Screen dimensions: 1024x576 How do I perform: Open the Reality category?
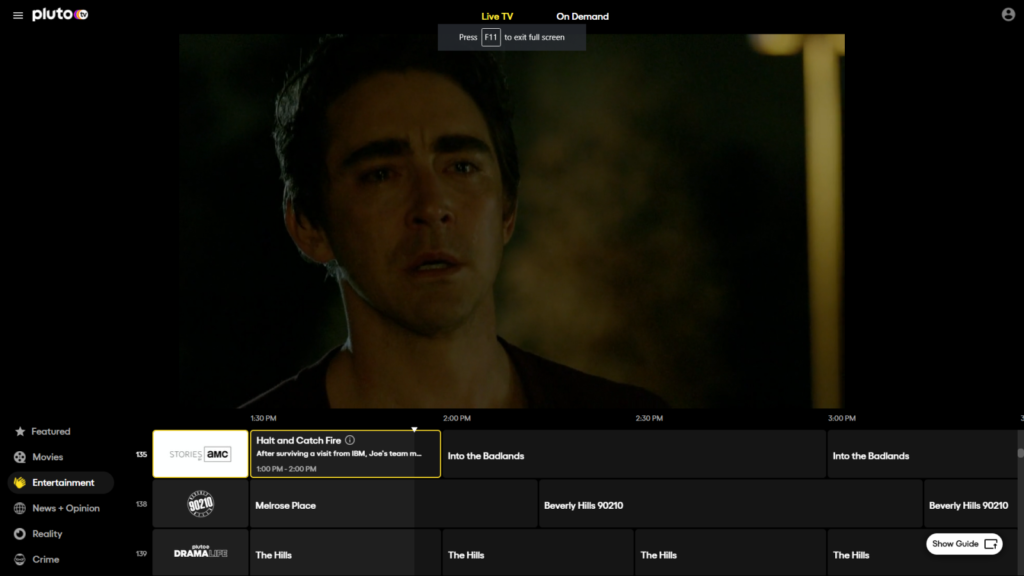click(x=48, y=534)
